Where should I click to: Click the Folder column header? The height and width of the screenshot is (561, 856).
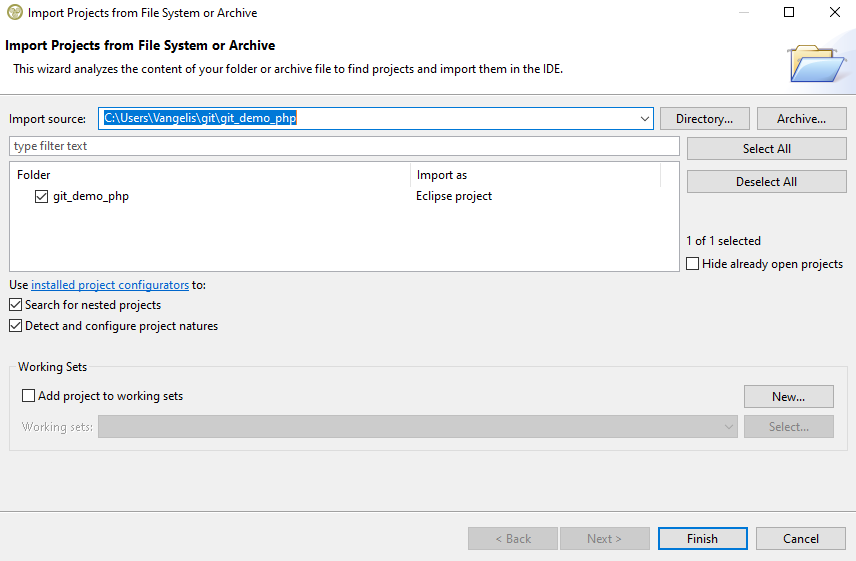point(212,175)
